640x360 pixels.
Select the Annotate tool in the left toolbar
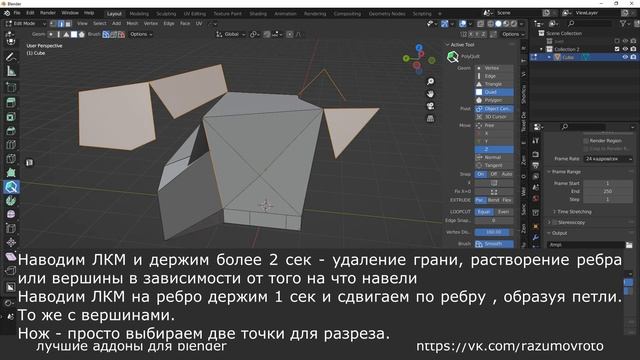tap(11, 57)
